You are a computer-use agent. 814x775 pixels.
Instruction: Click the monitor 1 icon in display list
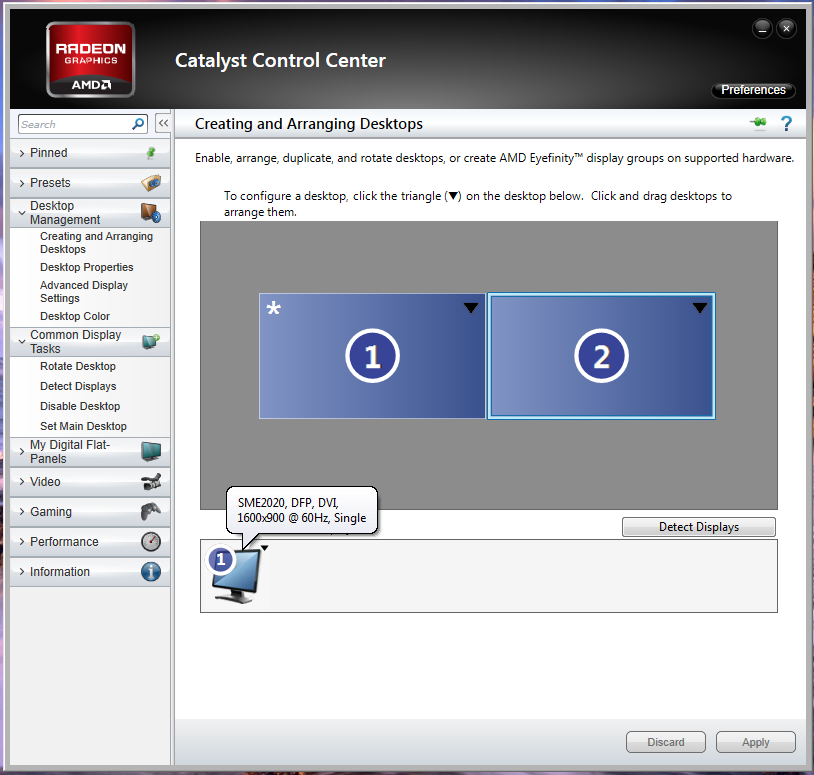tap(236, 575)
